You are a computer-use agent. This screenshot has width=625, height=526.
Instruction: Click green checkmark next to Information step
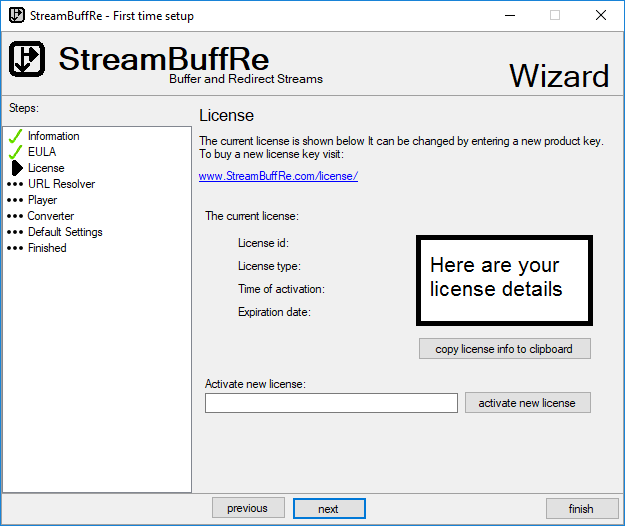pyautogui.click(x=15, y=136)
